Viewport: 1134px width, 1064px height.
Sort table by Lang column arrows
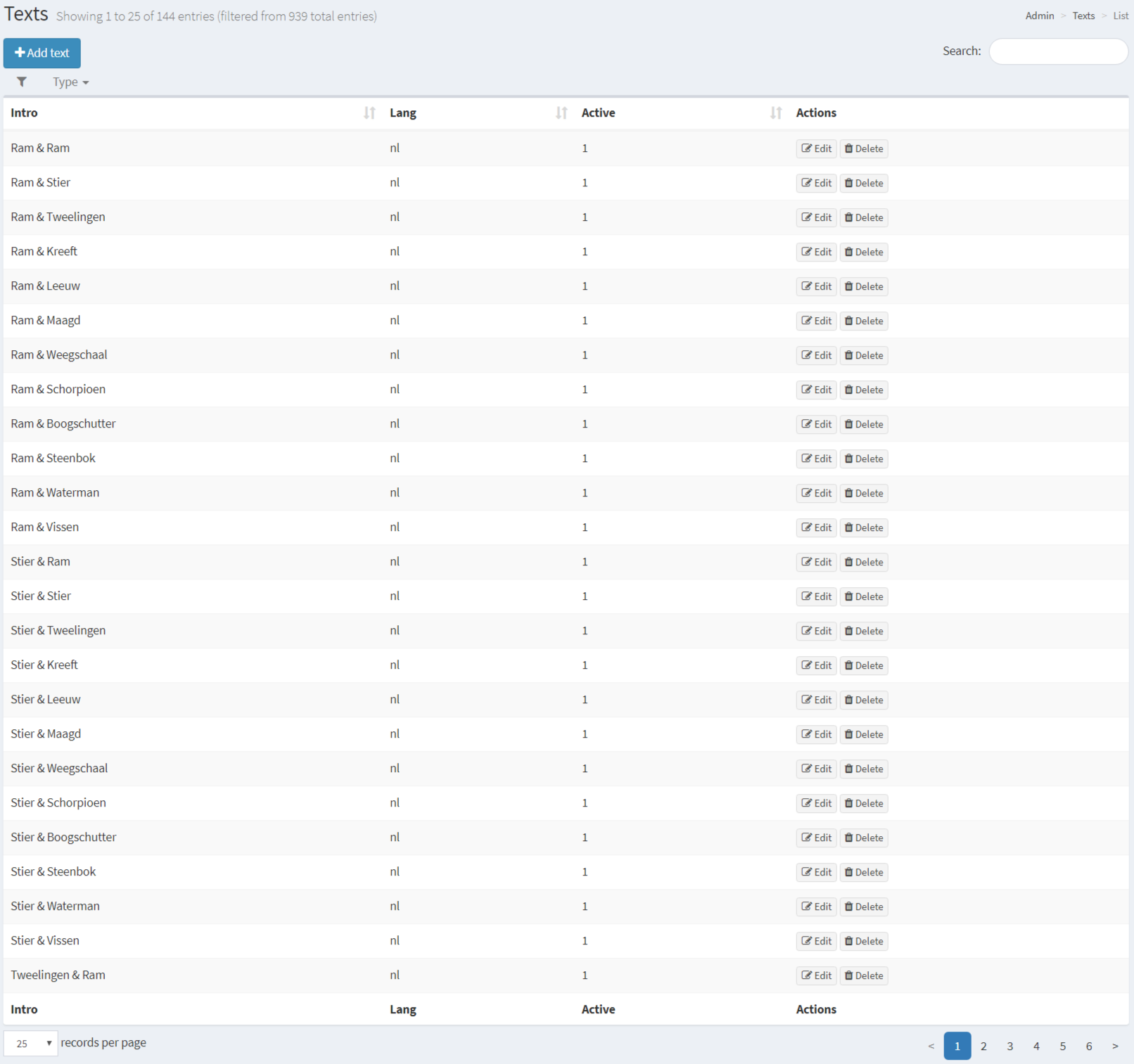pyautogui.click(x=561, y=113)
